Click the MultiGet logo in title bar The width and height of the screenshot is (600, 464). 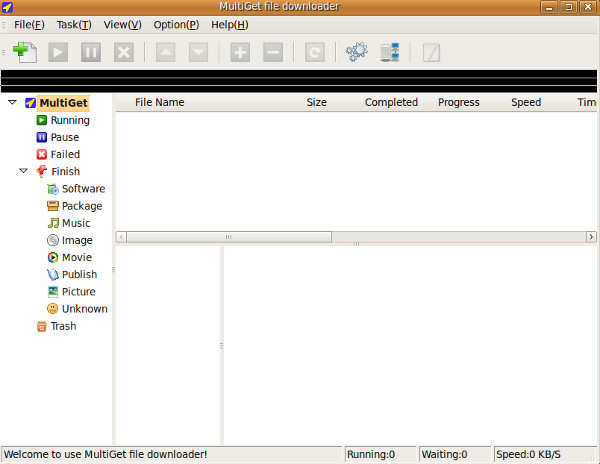7,7
